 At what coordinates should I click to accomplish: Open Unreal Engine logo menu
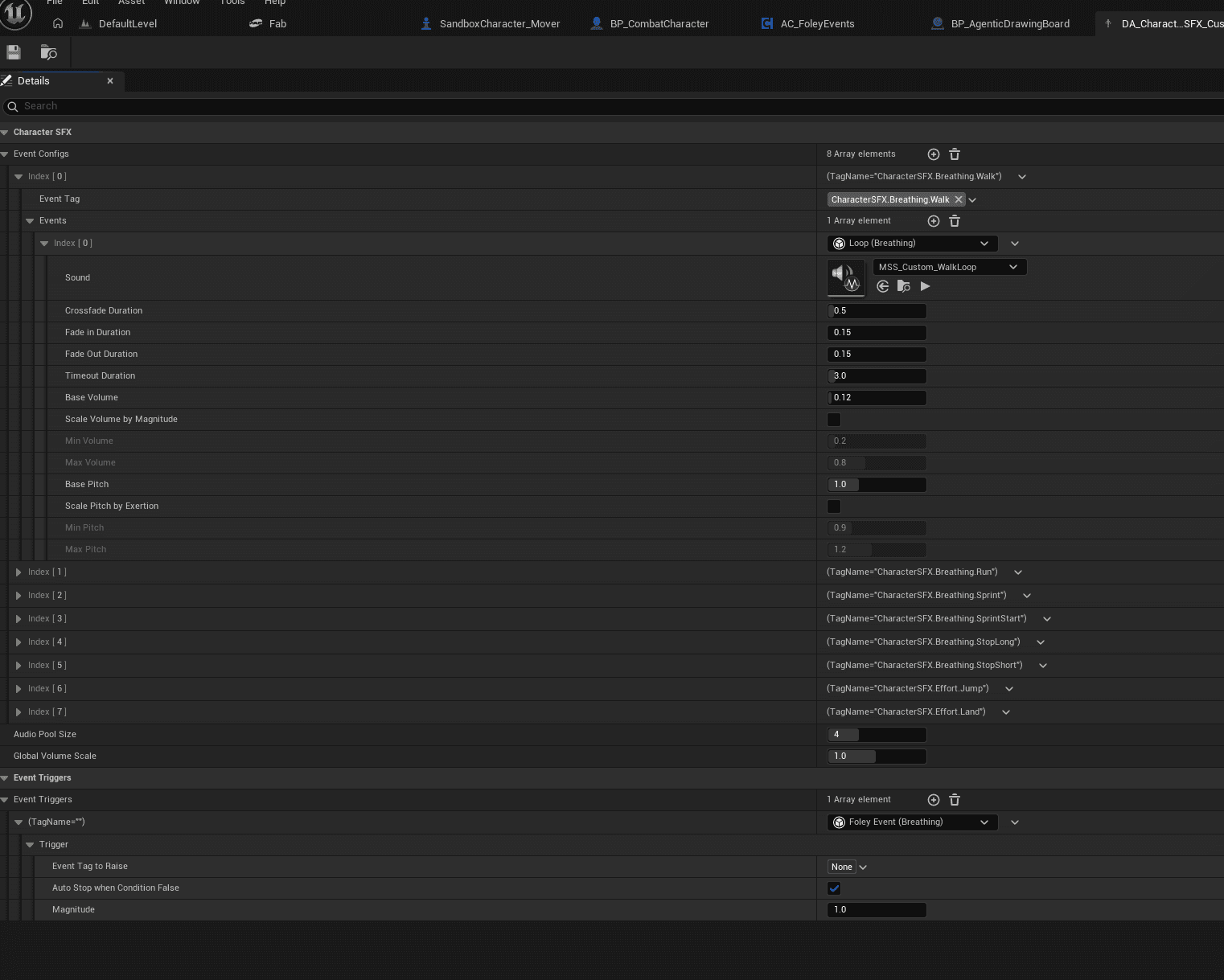(x=15, y=13)
